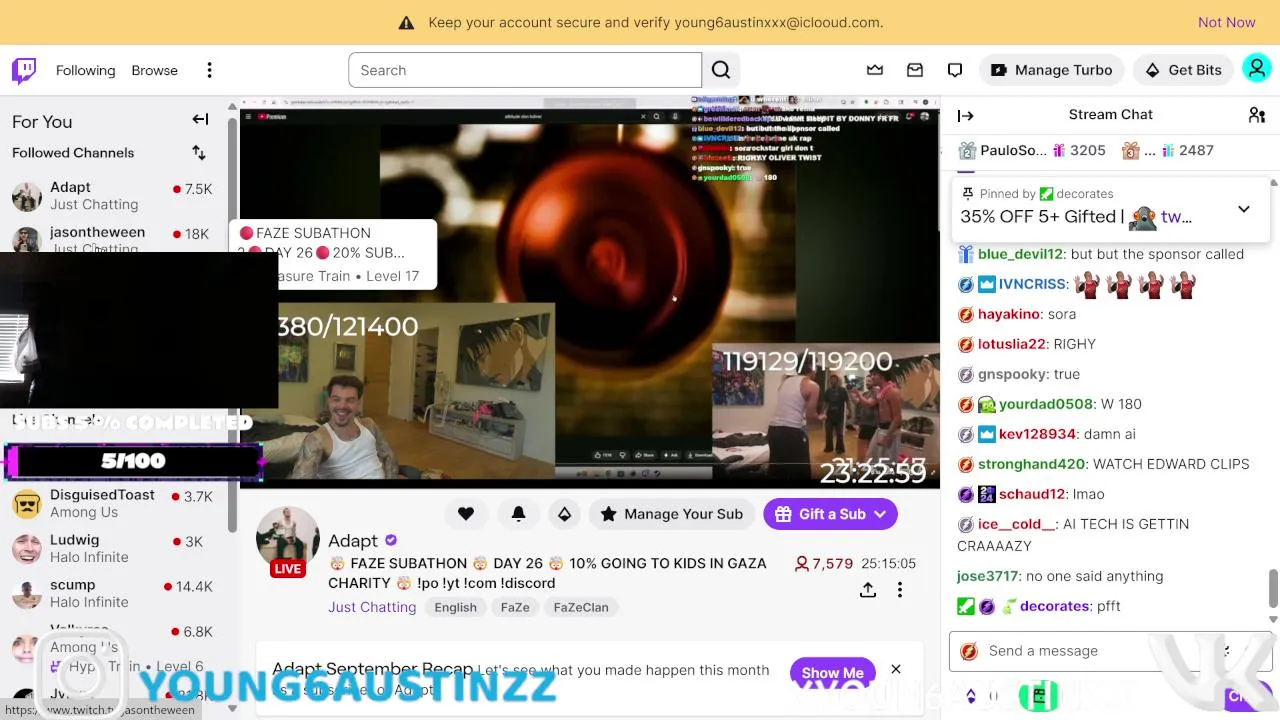Viewport: 1280px width, 720px height.
Task: Click username jose3717 in chat
Action: tap(987, 576)
